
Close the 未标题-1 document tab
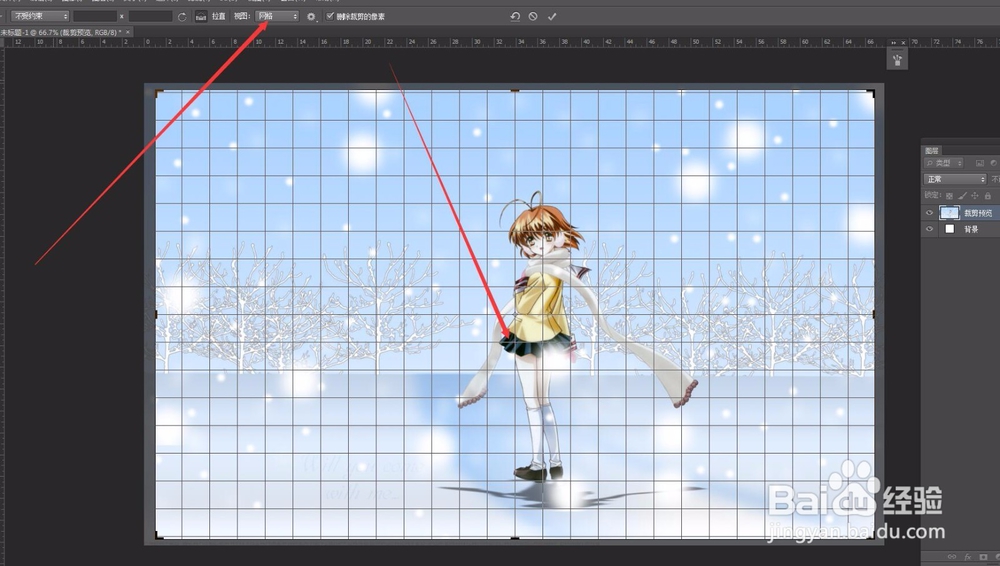coord(128,32)
